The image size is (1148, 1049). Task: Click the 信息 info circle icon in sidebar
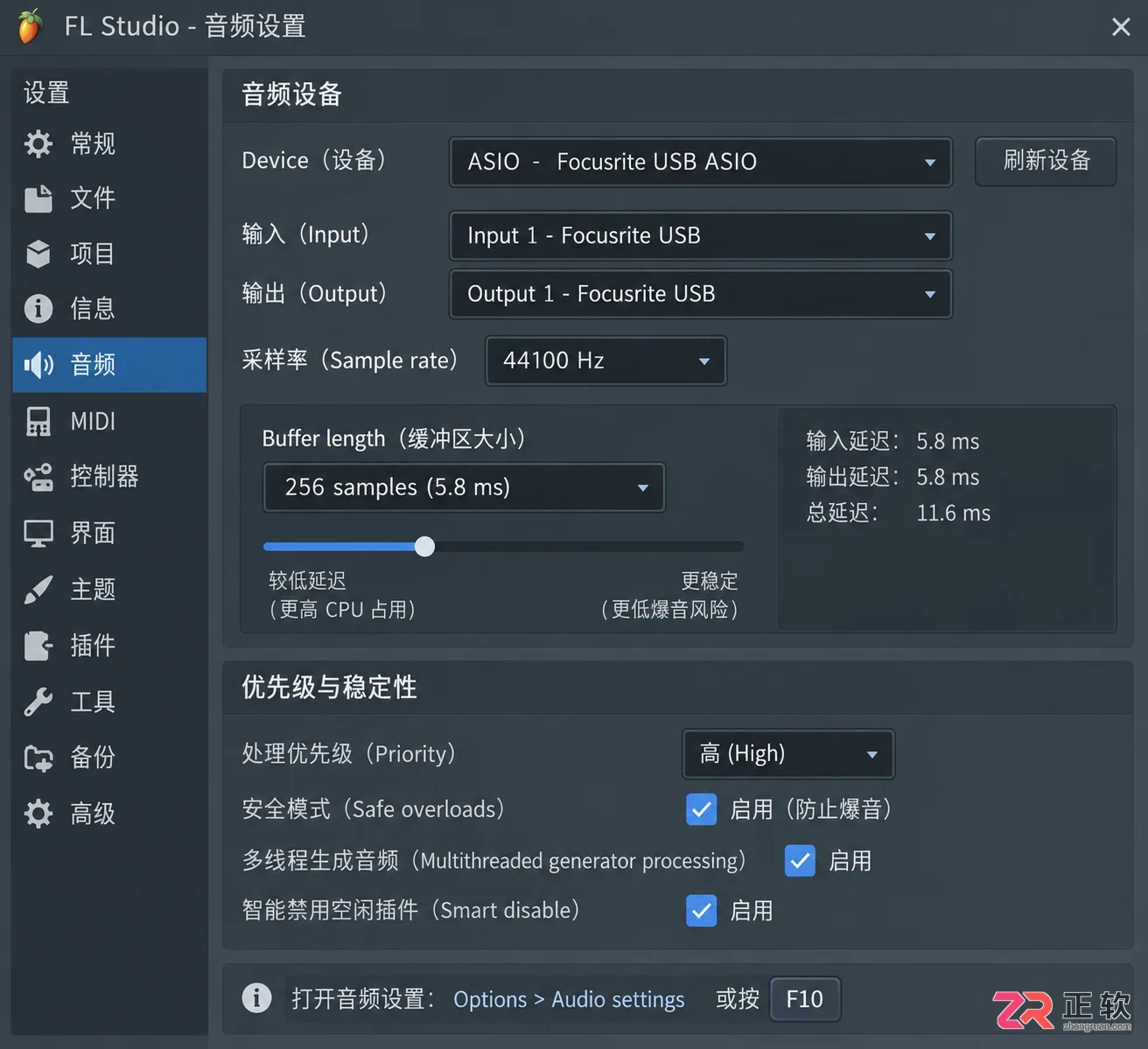point(38,308)
